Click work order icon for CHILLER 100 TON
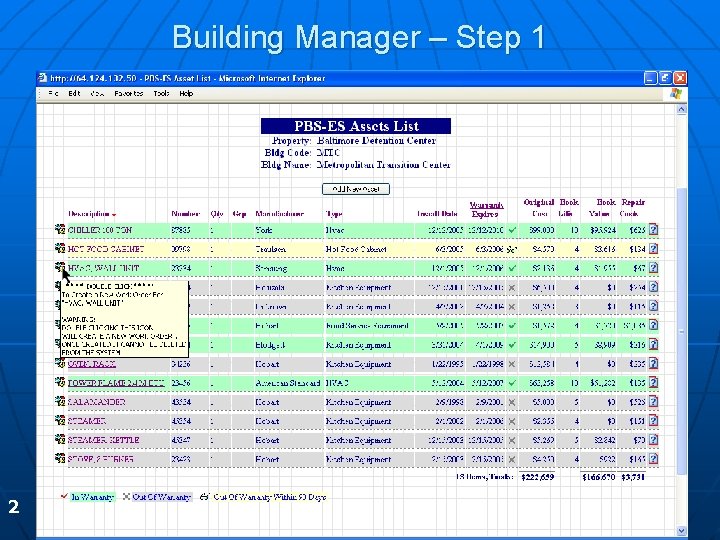The width and height of the screenshot is (720, 540). [60, 229]
